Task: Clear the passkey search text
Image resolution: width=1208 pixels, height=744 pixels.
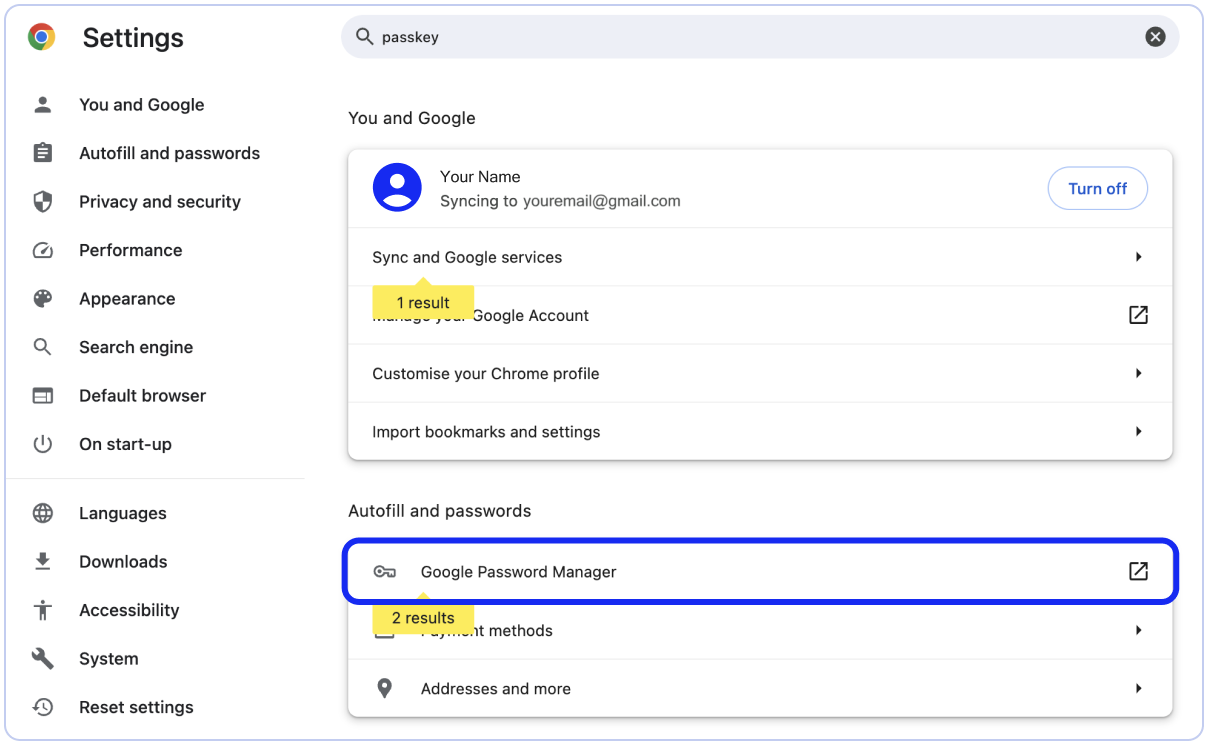Action: click(1155, 37)
